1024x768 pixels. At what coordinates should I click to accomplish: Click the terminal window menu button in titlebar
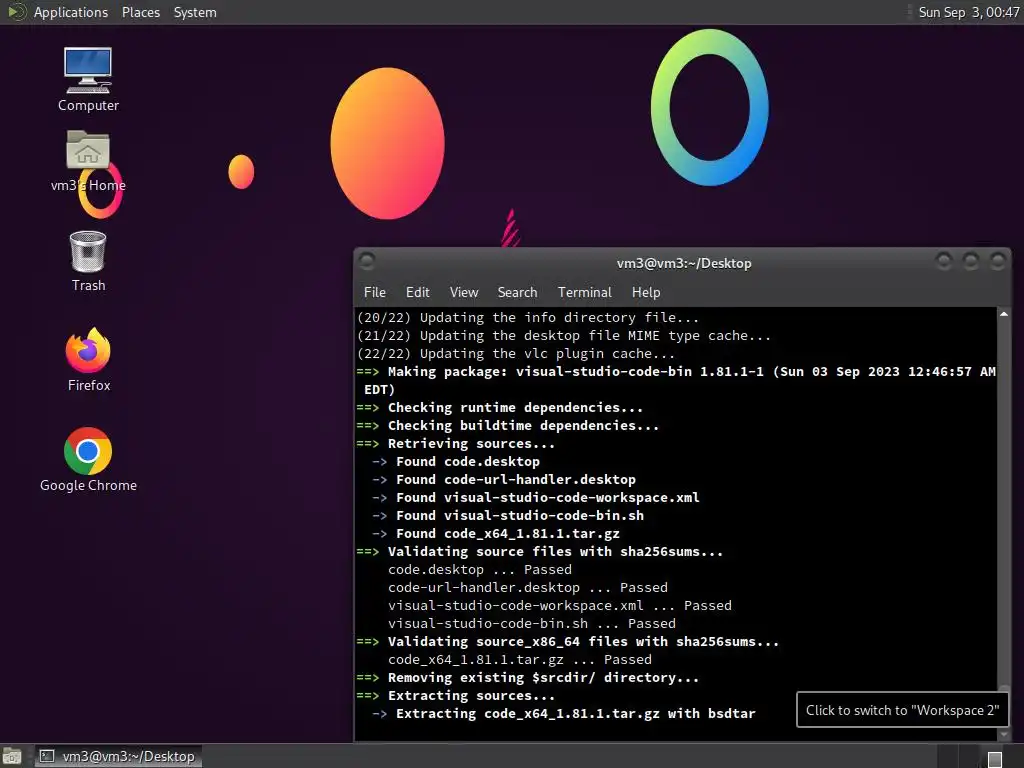coord(367,261)
